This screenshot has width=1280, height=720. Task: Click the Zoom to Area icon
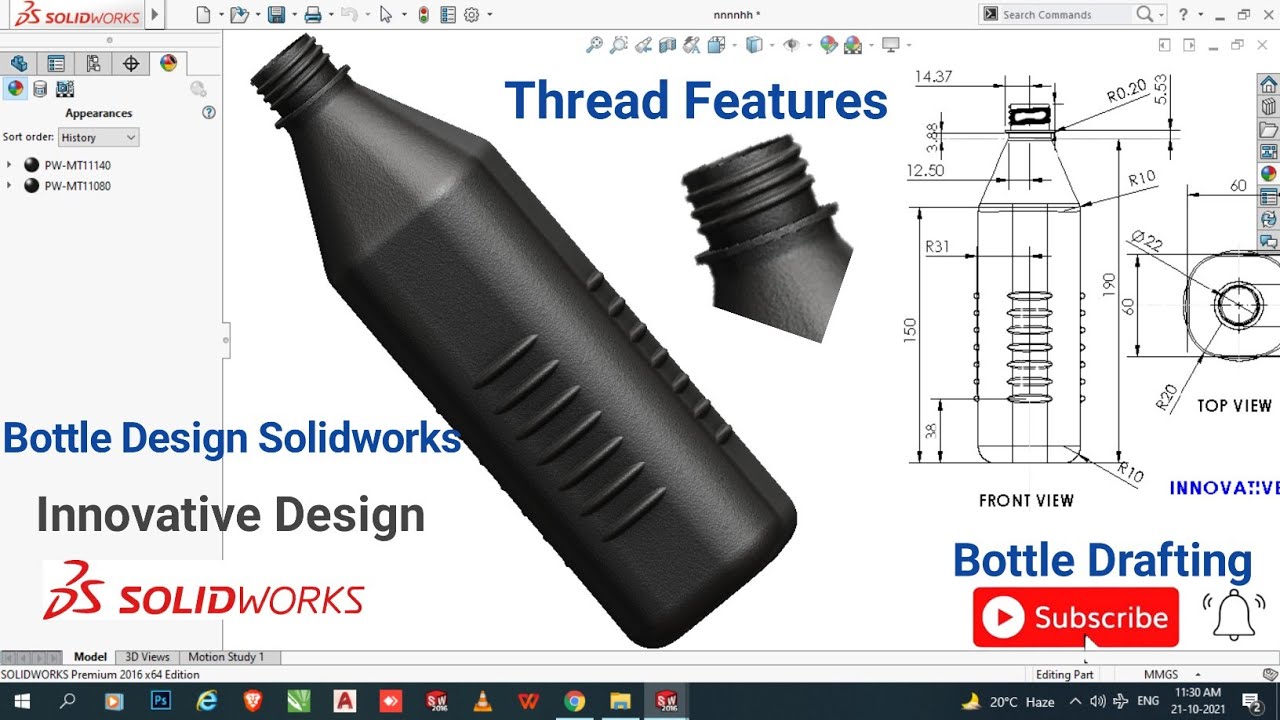point(619,44)
